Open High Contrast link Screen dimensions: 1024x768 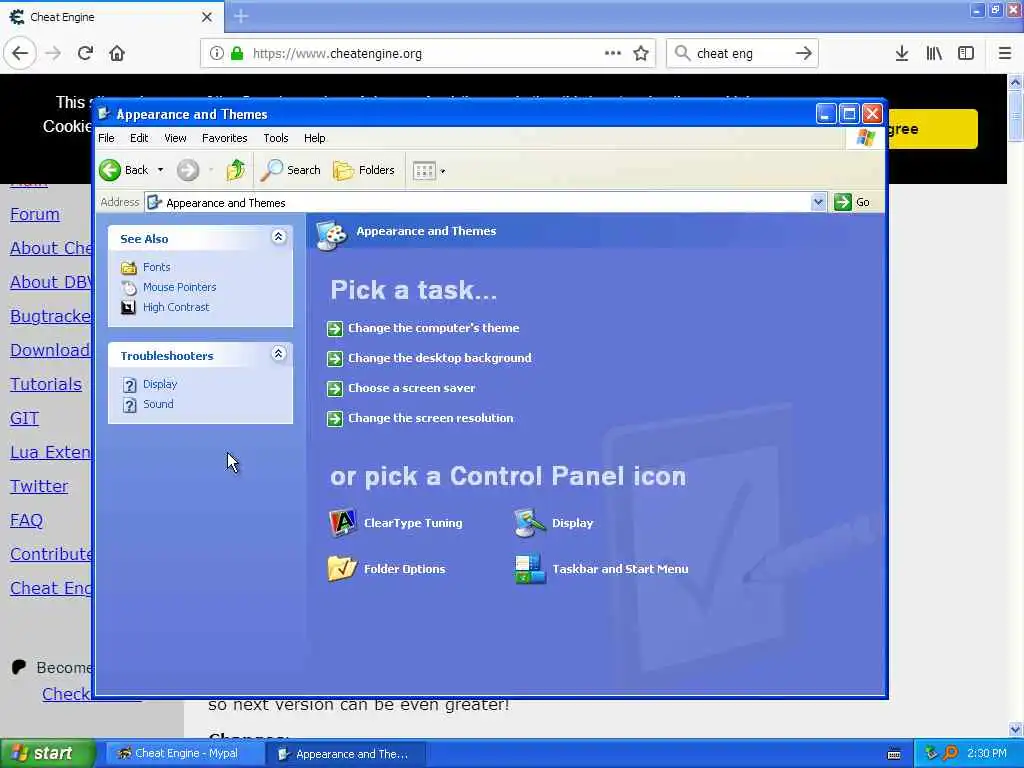(176, 307)
